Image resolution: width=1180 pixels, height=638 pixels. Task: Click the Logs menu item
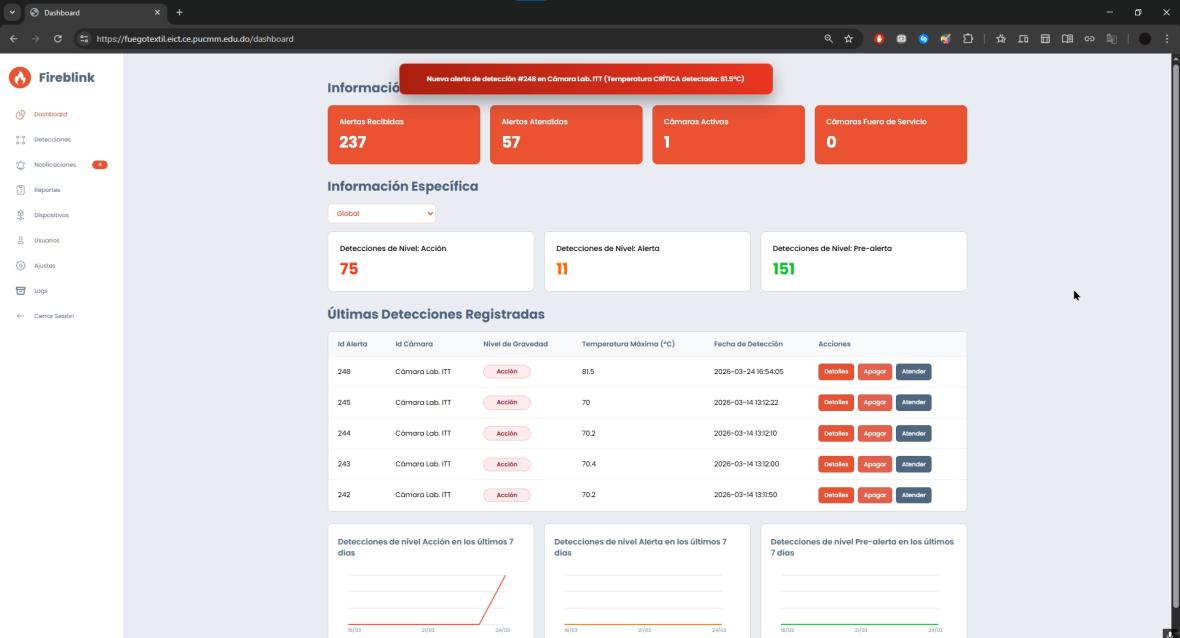click(x=41, y=291)
